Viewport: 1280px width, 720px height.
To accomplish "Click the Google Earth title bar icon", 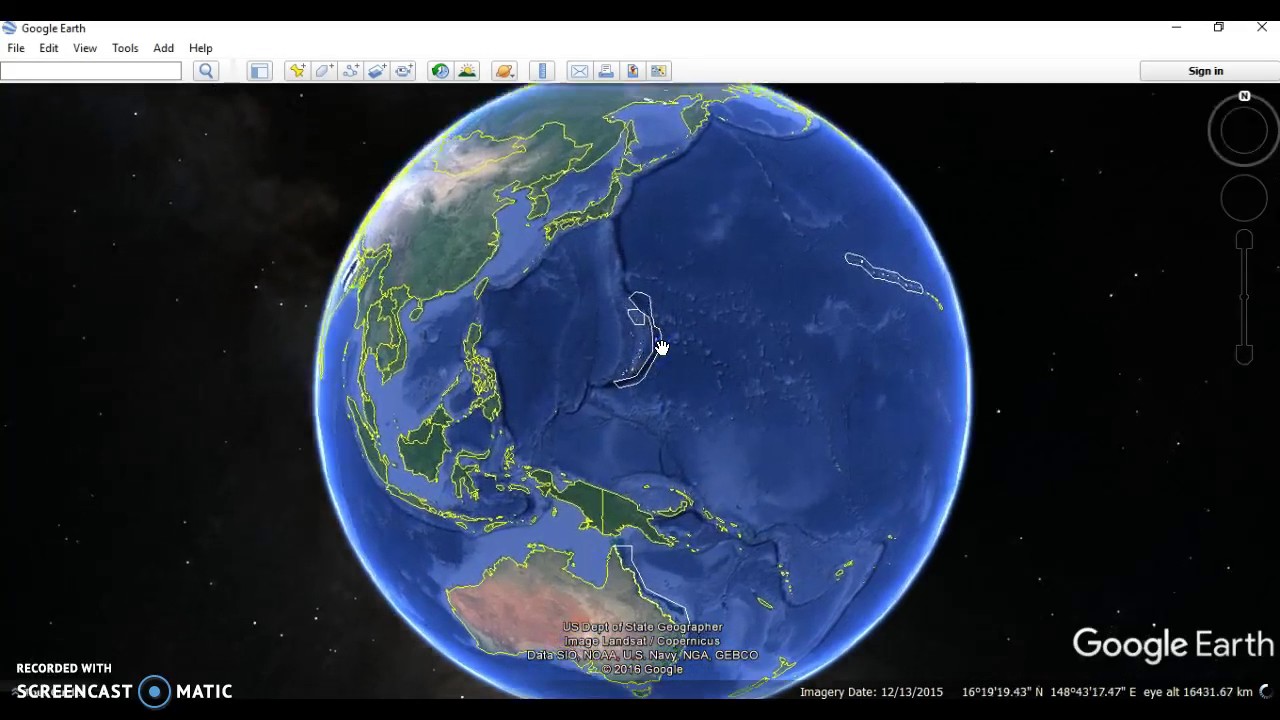I will tap(9, 28).
